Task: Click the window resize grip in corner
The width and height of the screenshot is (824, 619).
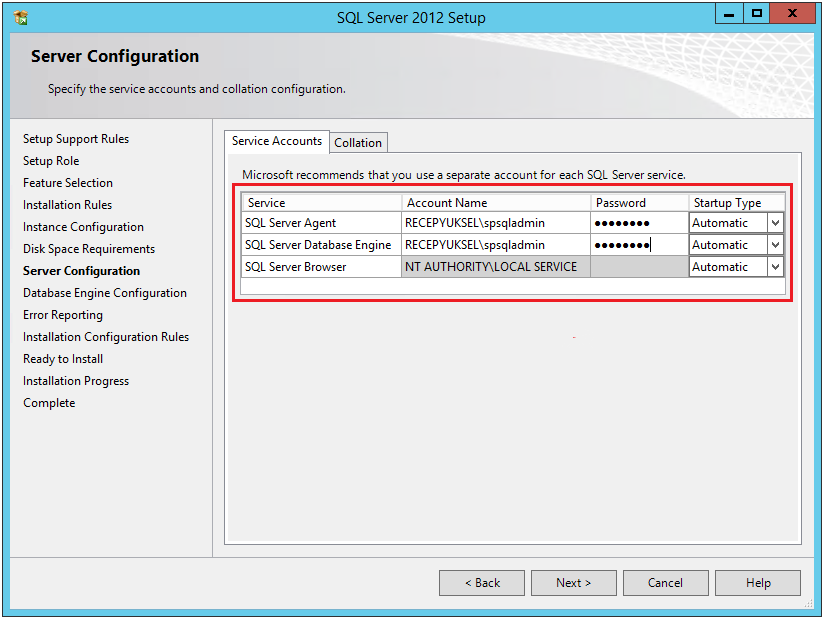Action: coord(809,605)
